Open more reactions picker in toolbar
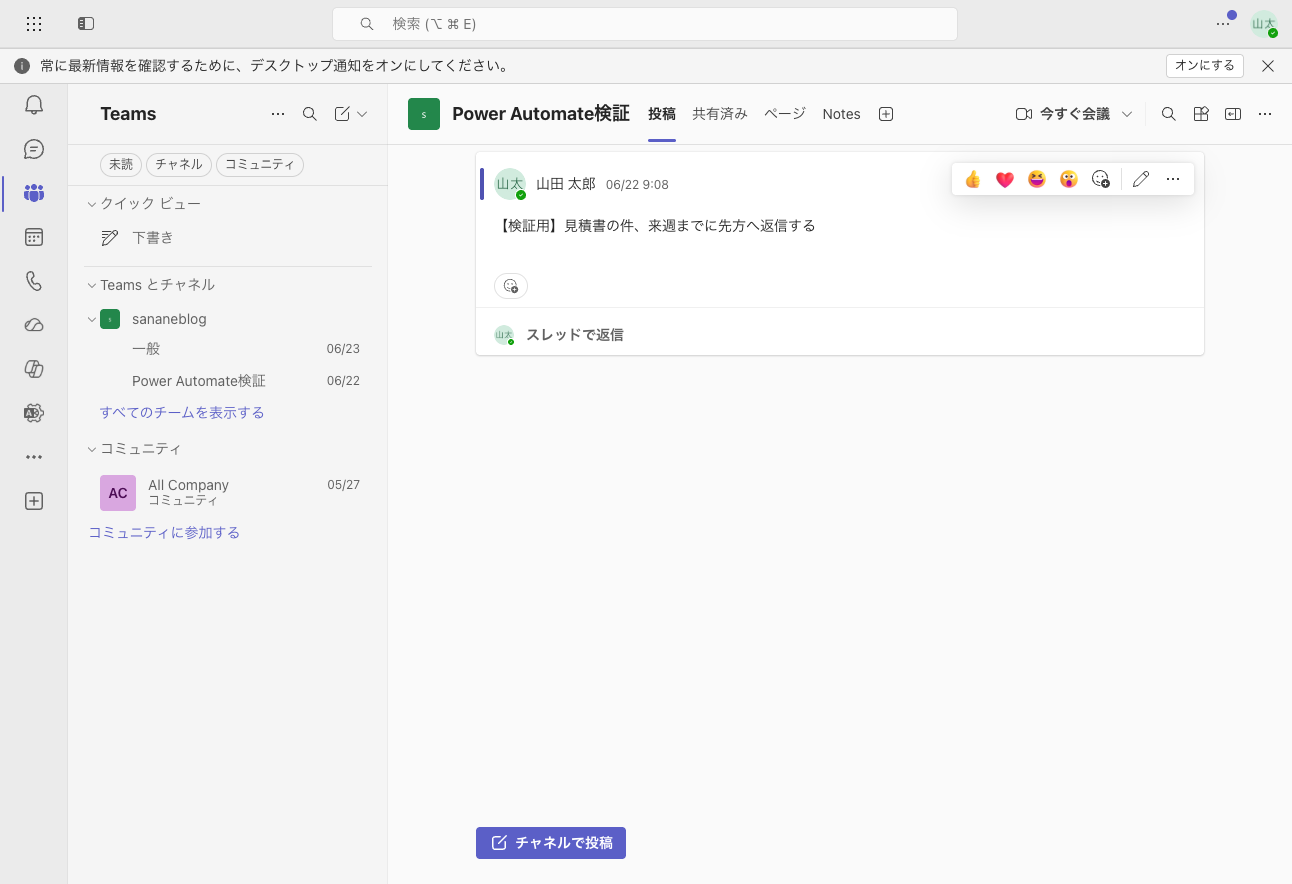 [1101, 179]
